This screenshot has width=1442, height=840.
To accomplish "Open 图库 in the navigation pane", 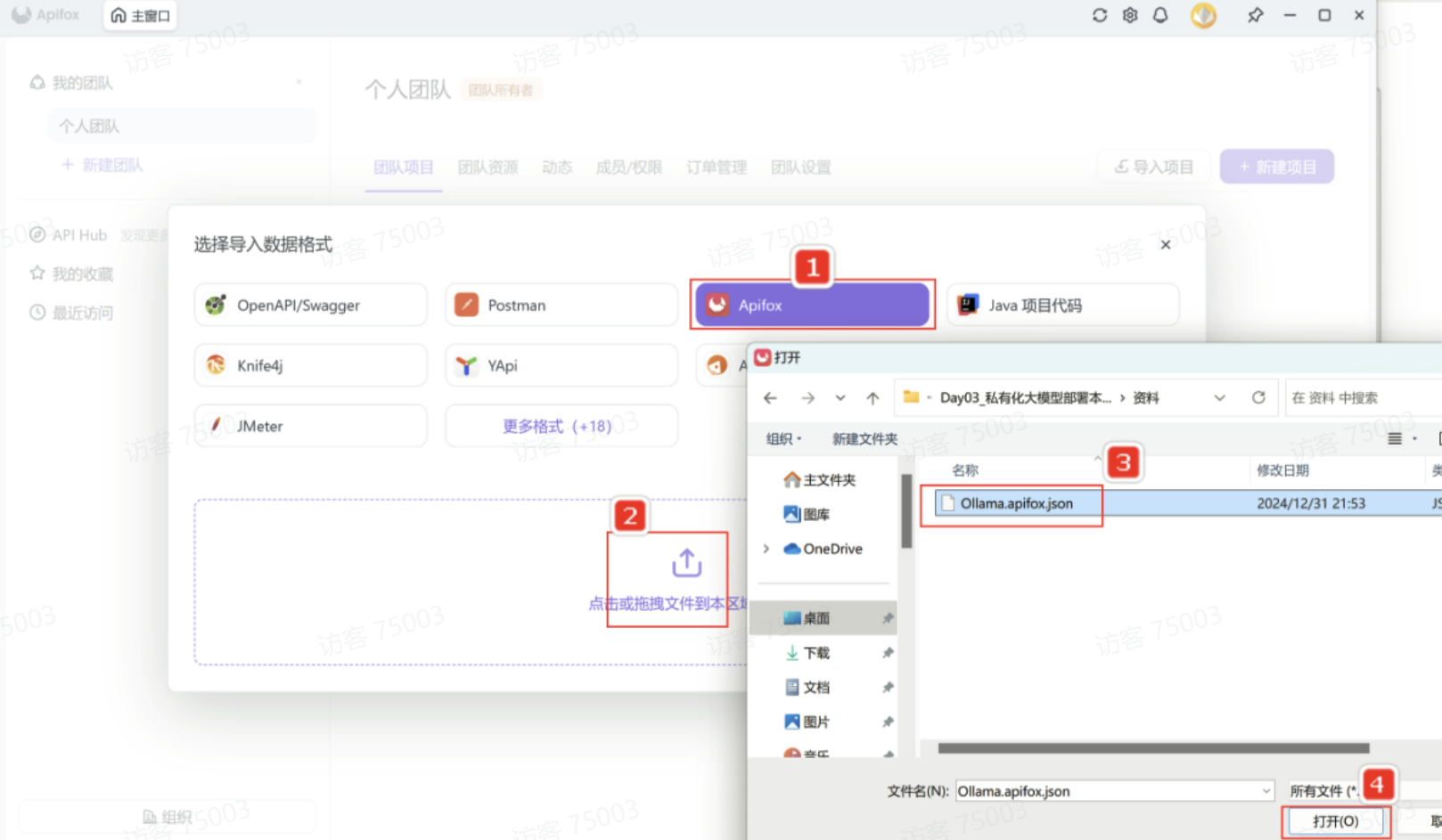I will pyautogui.click(x=807, y=514).
